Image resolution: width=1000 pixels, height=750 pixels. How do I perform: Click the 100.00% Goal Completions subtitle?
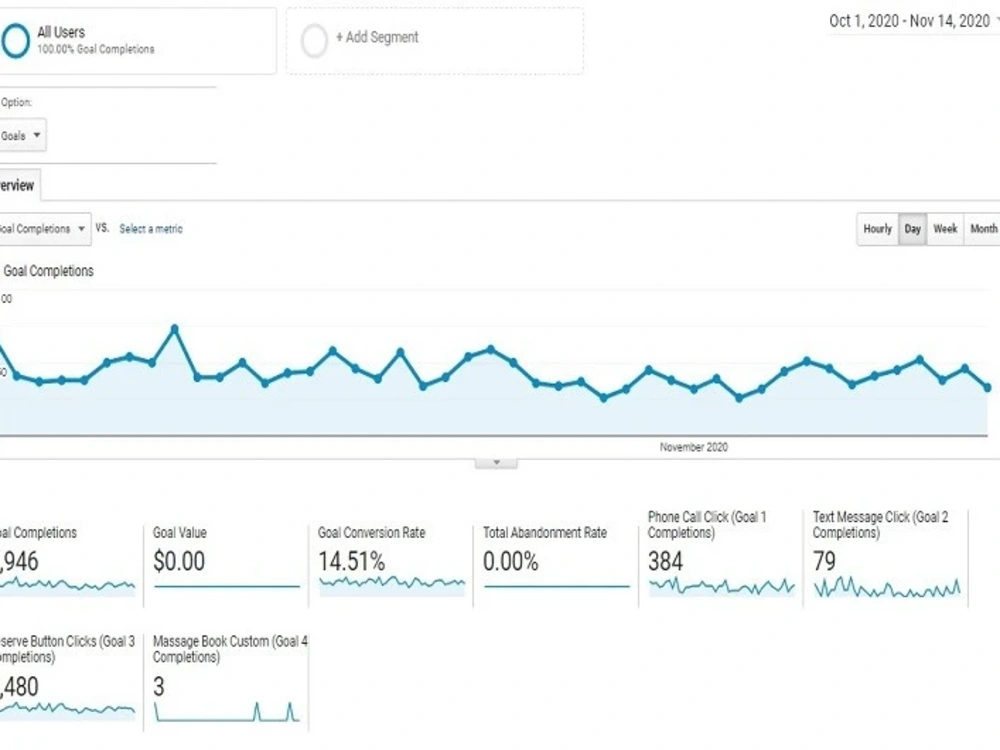[x=96, y=49]
